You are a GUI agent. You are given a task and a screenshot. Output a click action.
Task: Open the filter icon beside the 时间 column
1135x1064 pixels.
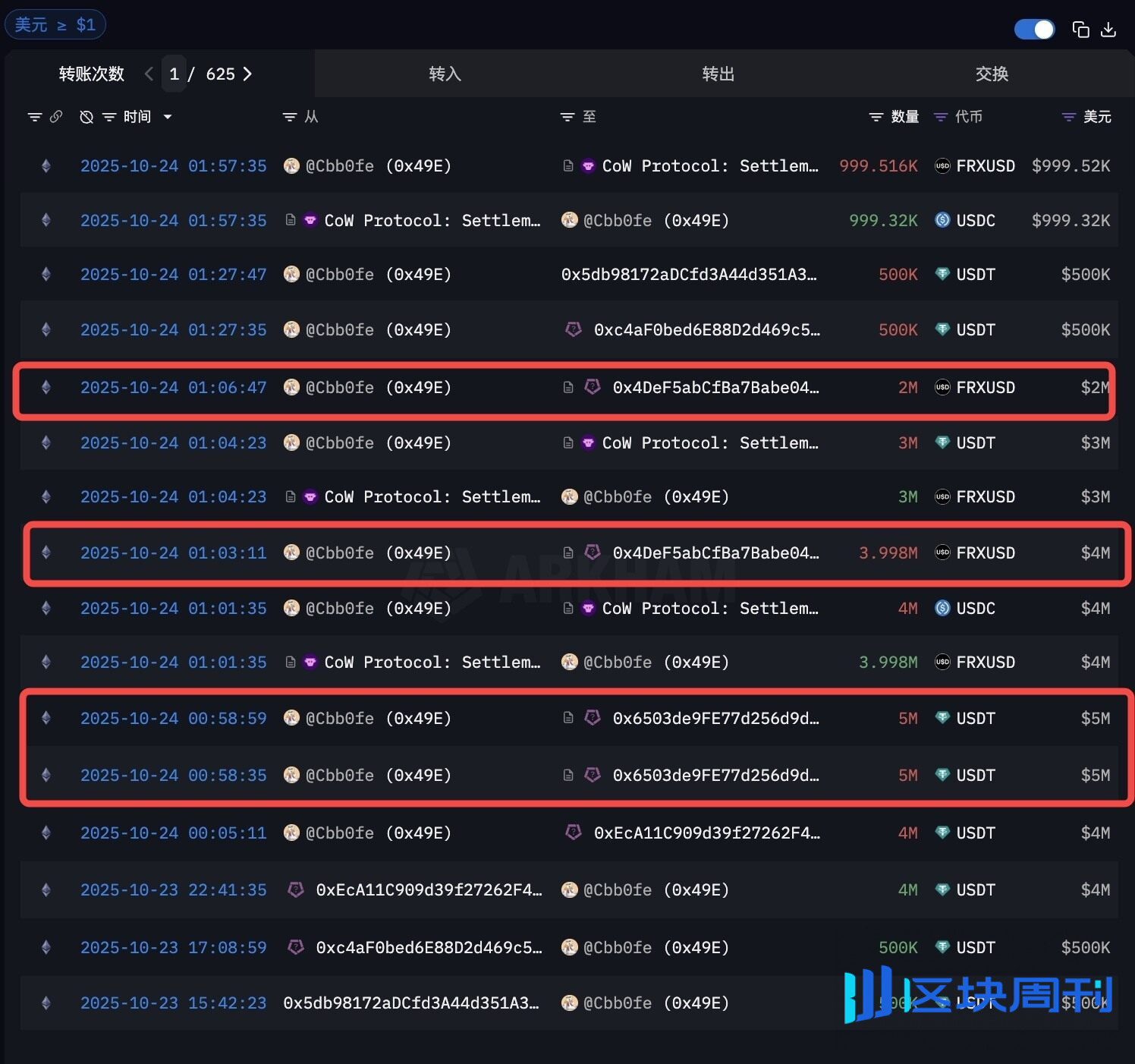[110, 117]
